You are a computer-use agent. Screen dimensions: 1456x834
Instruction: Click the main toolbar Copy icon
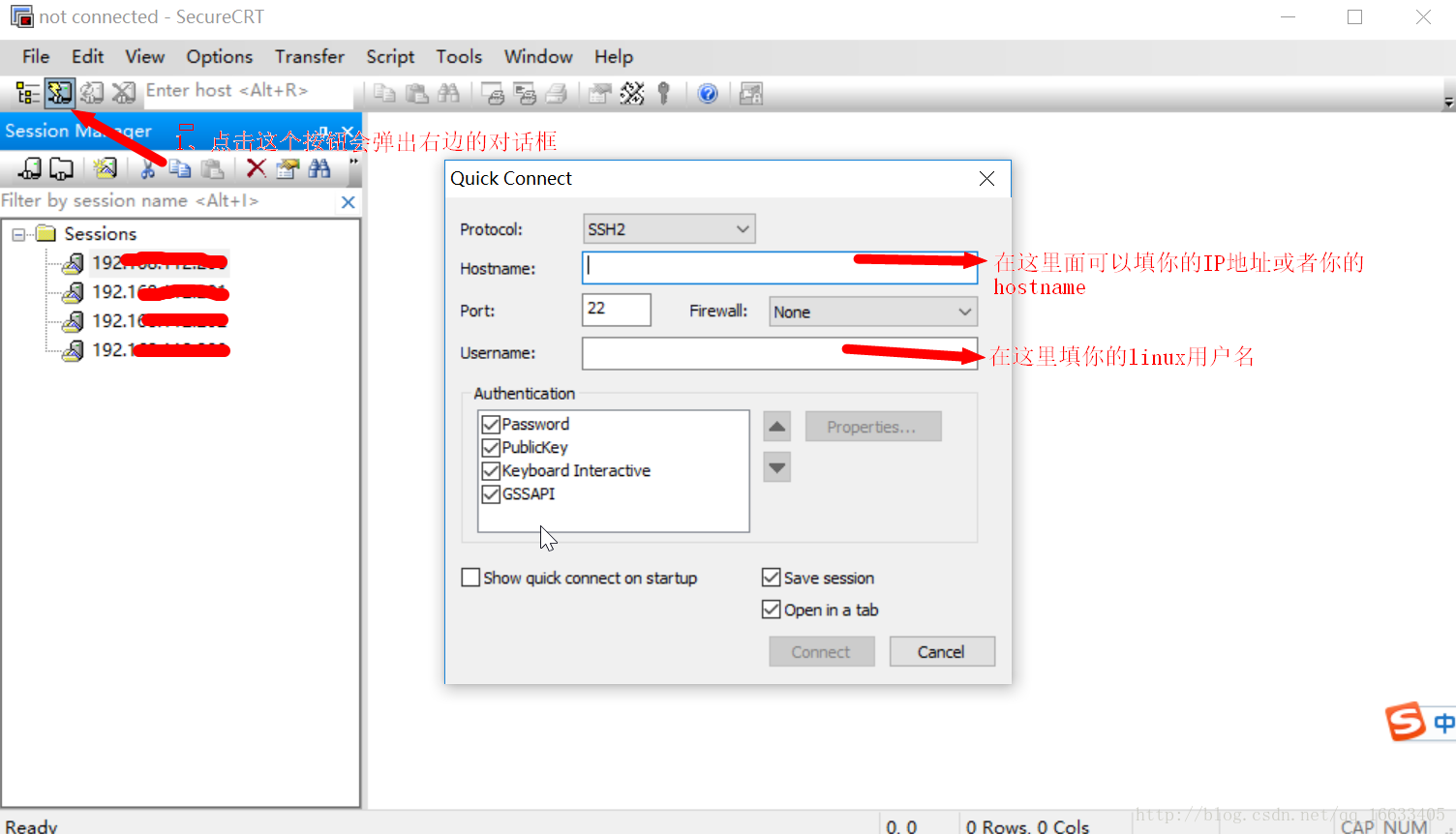[x=384, y=93]
